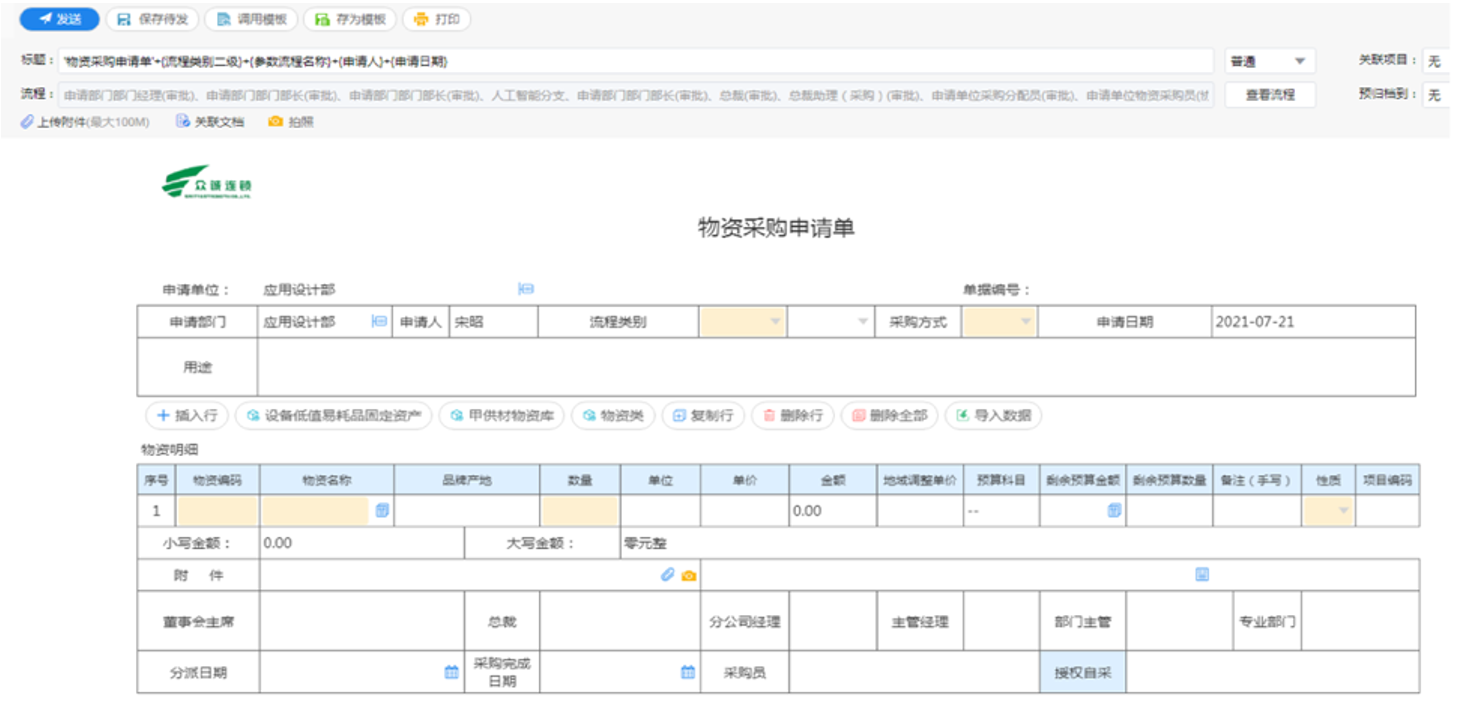
Task: Click the 关联文档 icon
Action: [183, 122]
